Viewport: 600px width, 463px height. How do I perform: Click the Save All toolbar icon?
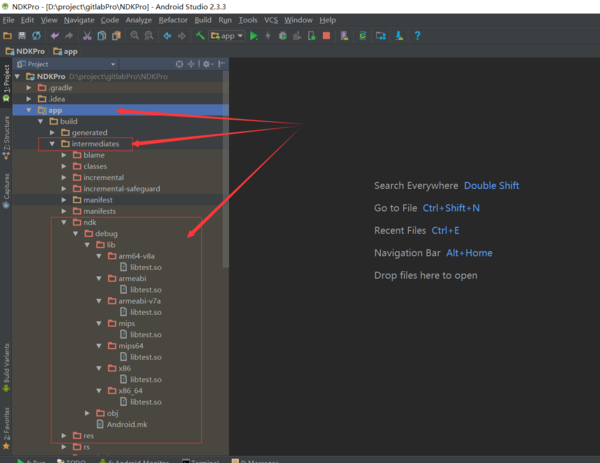pos(22,36)
